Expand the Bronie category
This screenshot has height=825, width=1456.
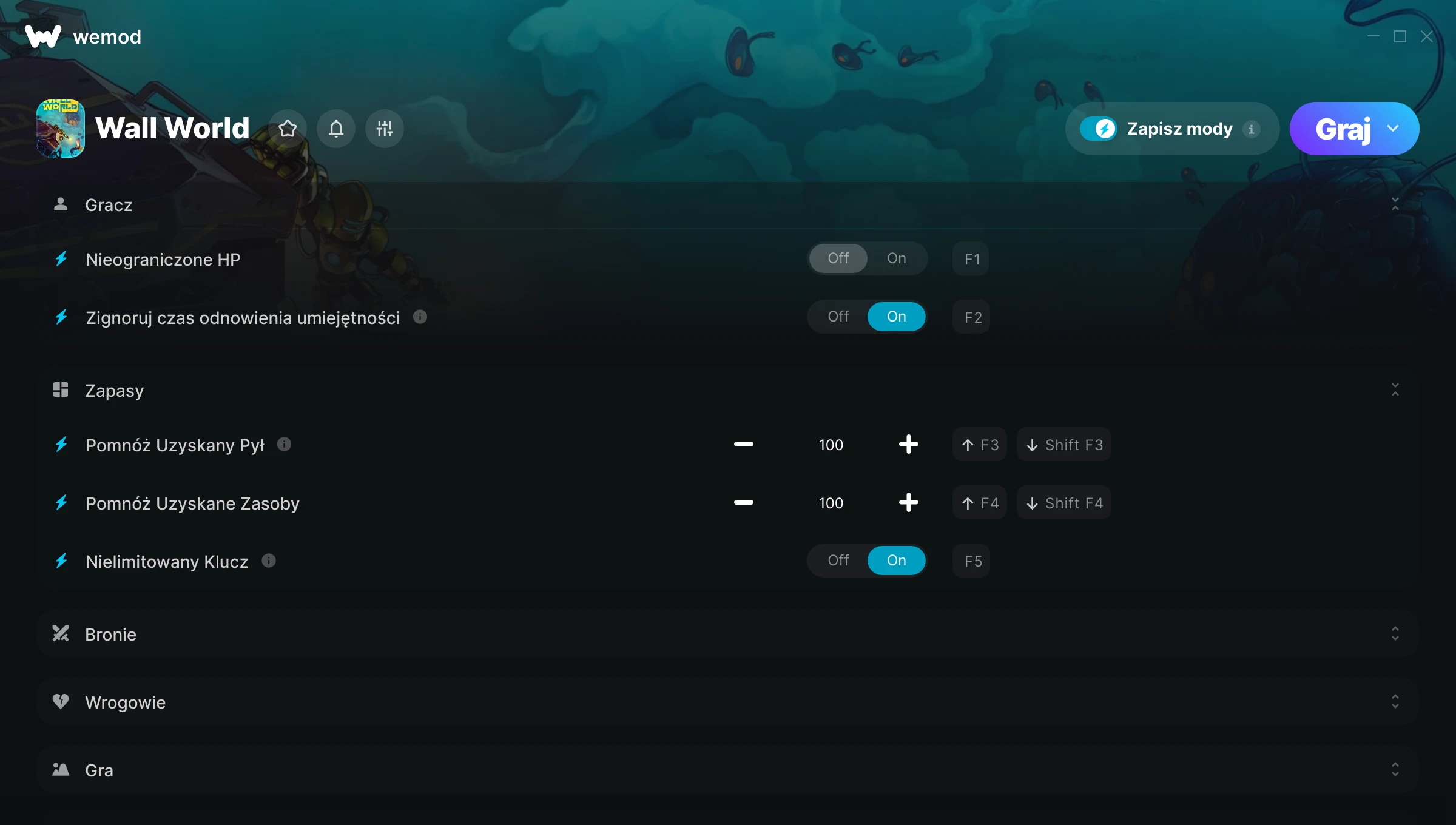[728, 634]
